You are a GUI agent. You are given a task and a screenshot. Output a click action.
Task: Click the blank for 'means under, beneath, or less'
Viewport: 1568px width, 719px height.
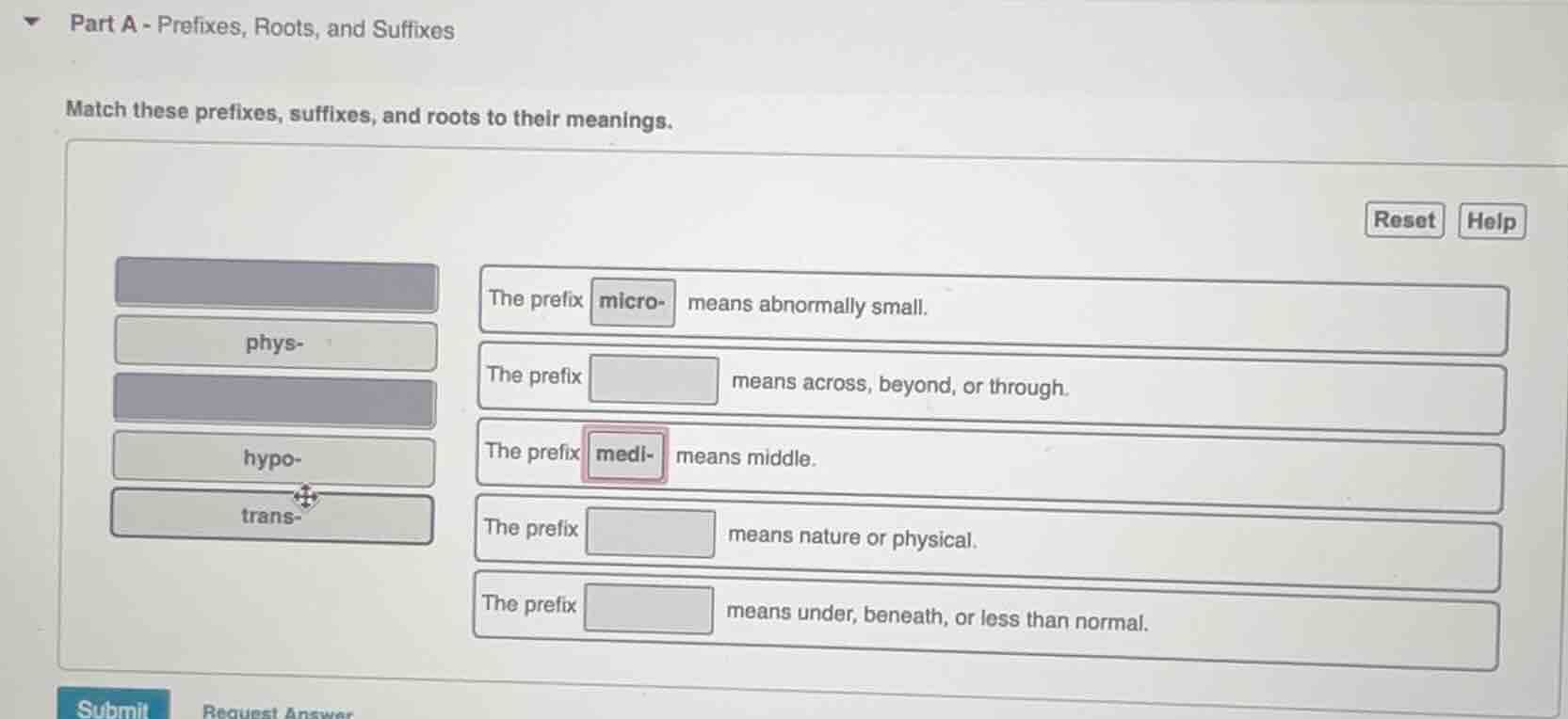[650, 610]
